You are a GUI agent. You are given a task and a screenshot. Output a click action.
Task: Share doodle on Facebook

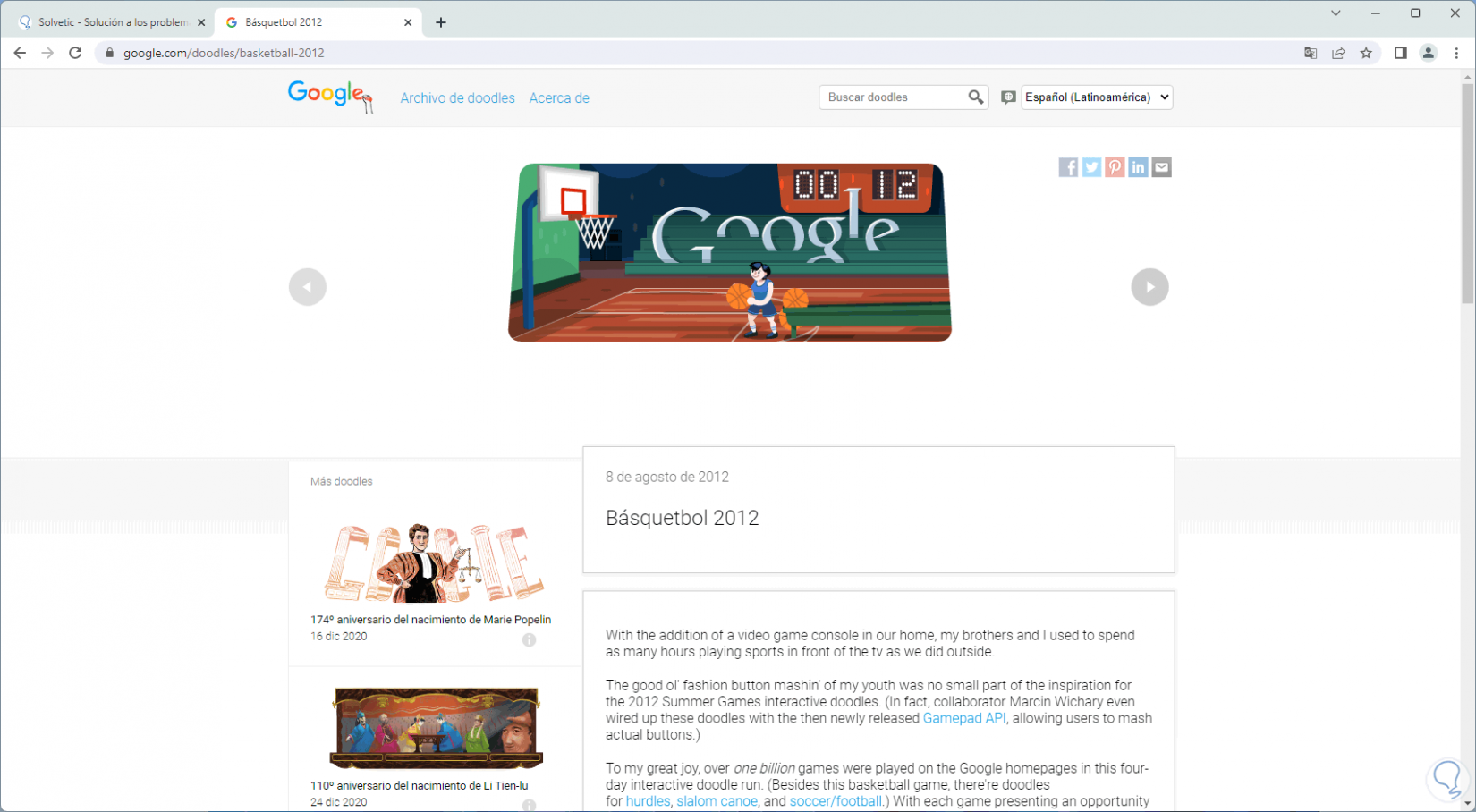point(1068,167)
